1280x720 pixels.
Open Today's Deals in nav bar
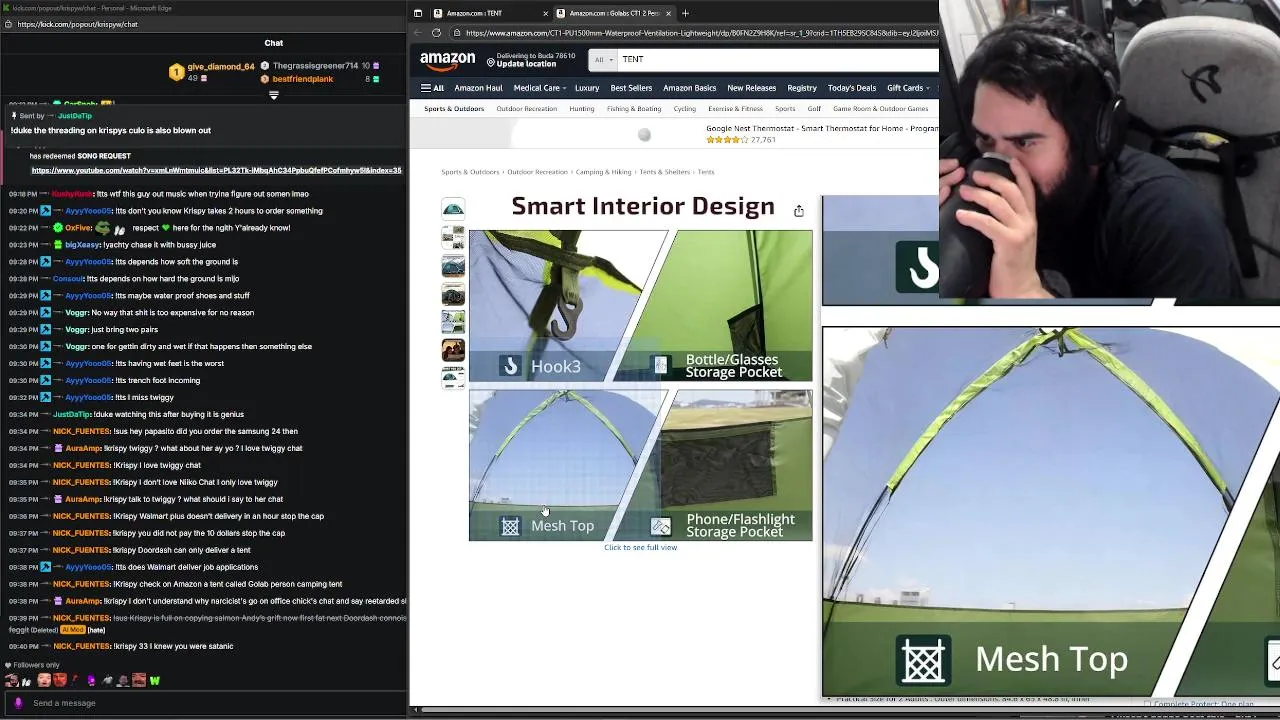point(851,88)
